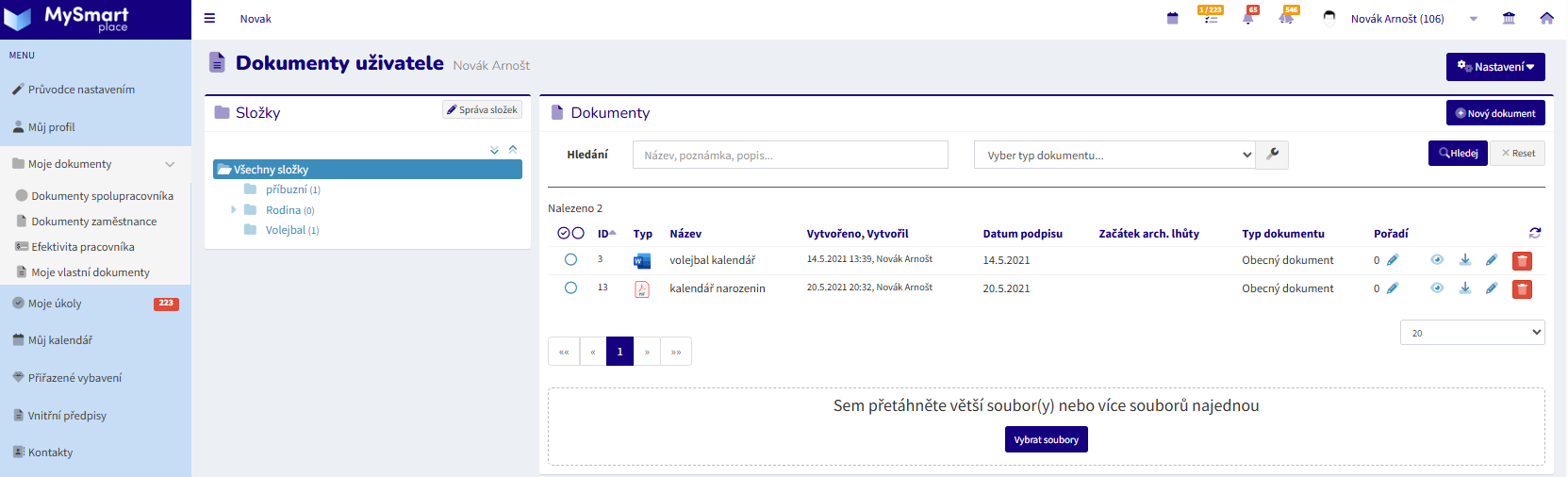The width and height of the screenshot is (1568, 477).
Task: Check the select-all icon in table header
Action: [564, 233]
